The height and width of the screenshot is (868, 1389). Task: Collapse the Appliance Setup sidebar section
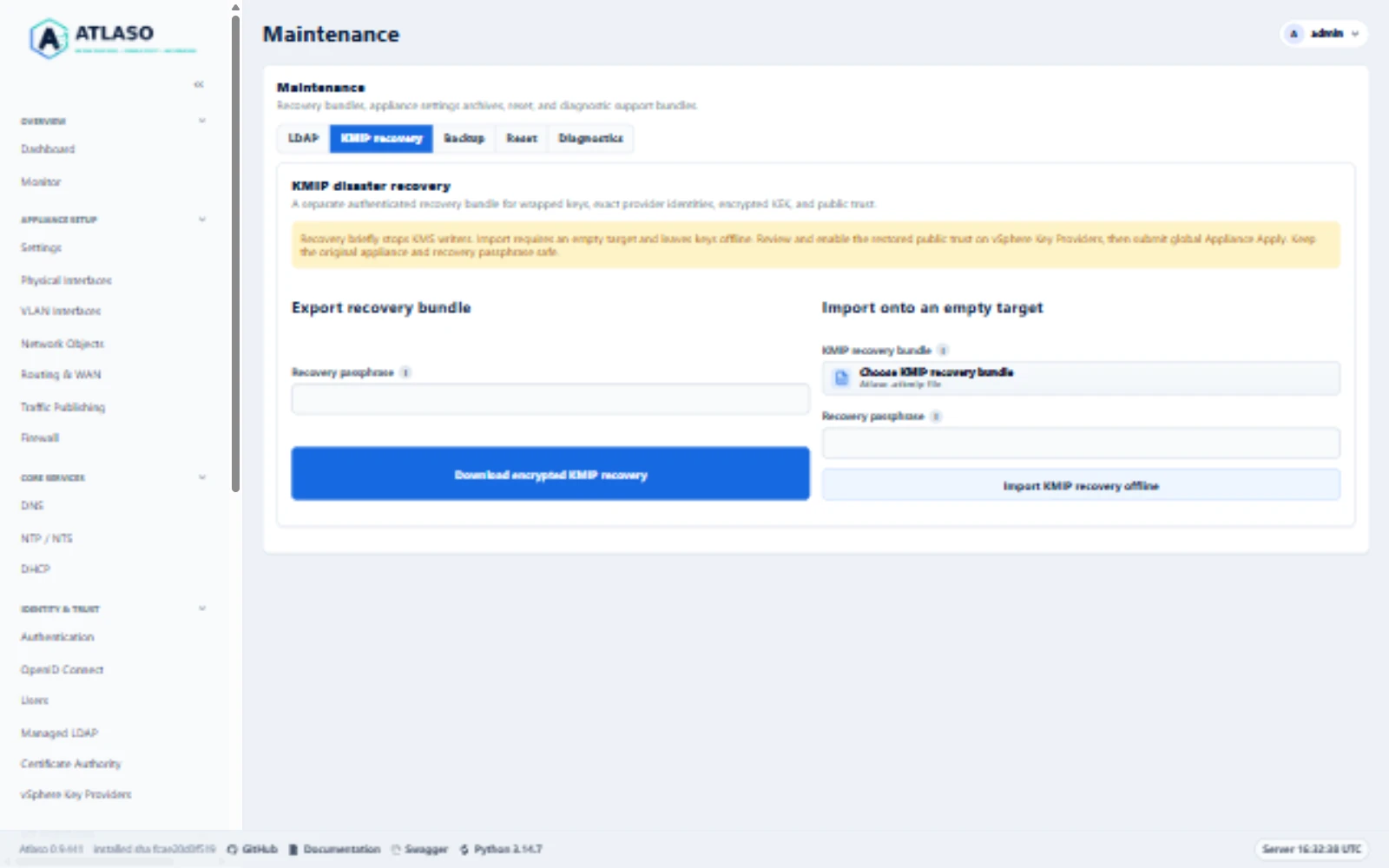tap(202, 219)
